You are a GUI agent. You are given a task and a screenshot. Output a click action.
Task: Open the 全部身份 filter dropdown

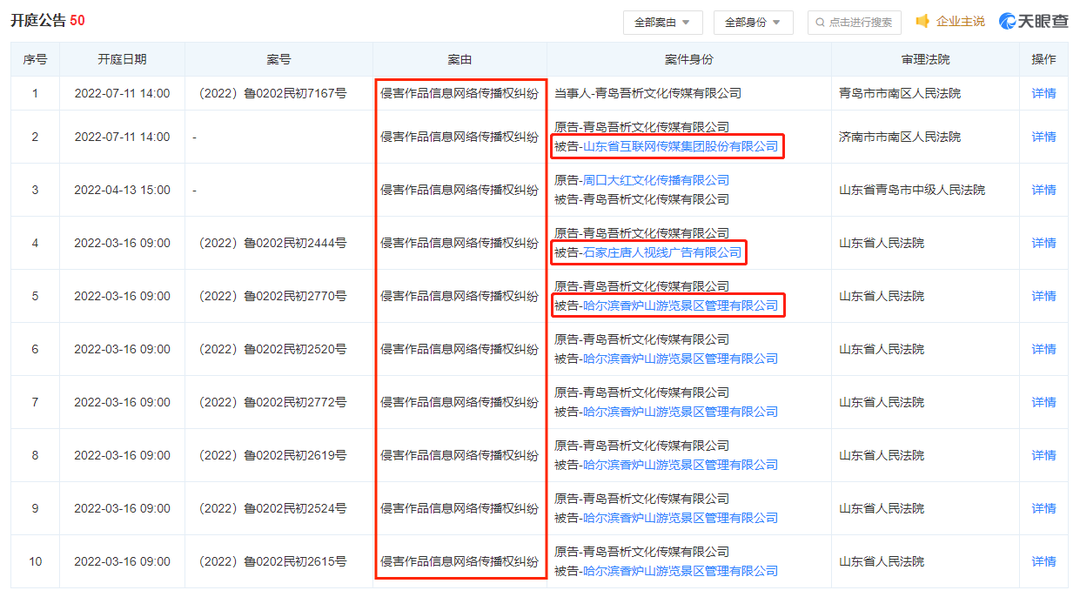coord(753,23)
